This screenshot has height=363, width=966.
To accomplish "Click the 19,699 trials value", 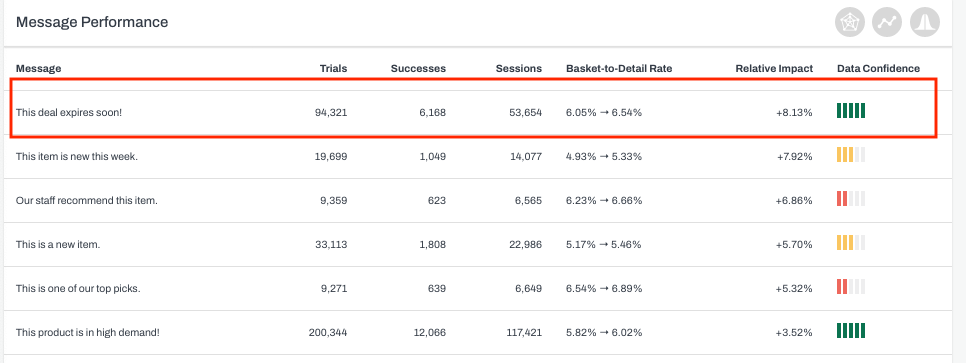I will (331, 157).
